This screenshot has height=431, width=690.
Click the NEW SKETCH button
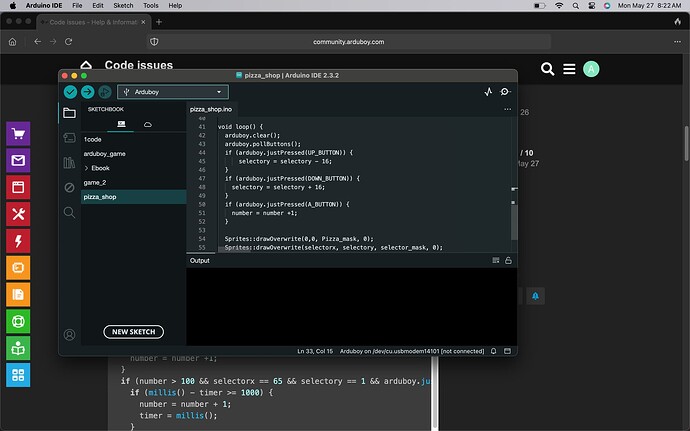coord(134,331)
